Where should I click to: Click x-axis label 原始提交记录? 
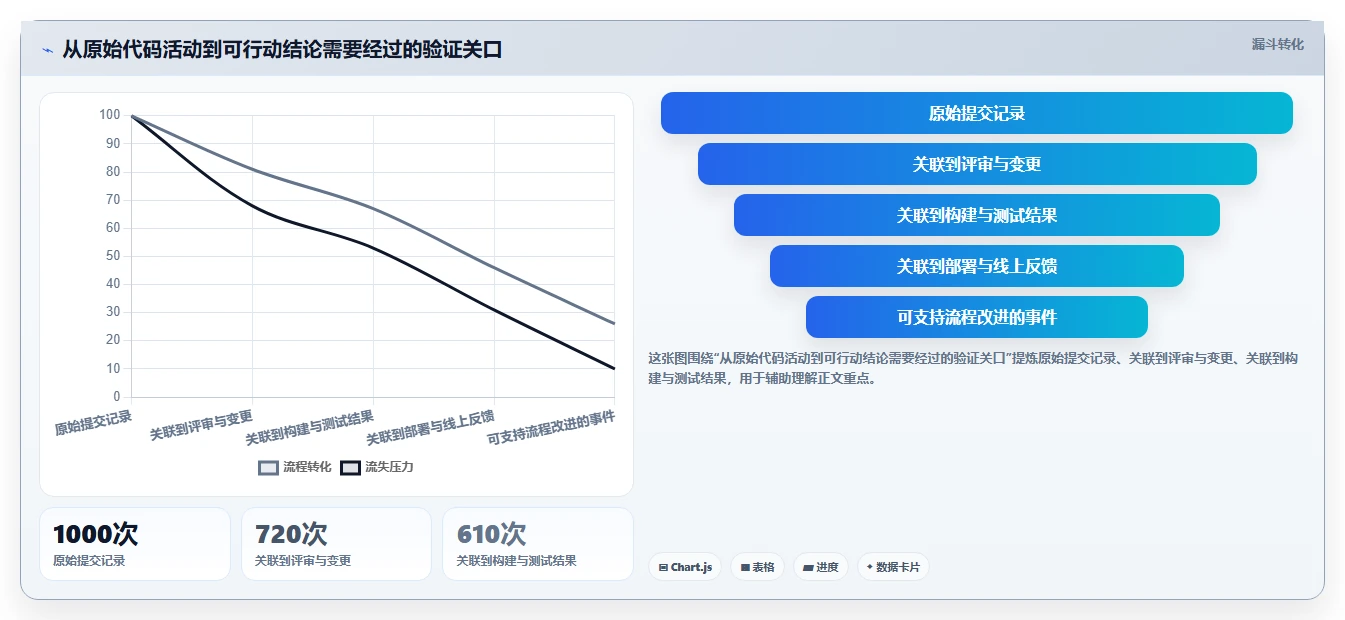click(x=93, y=423)
